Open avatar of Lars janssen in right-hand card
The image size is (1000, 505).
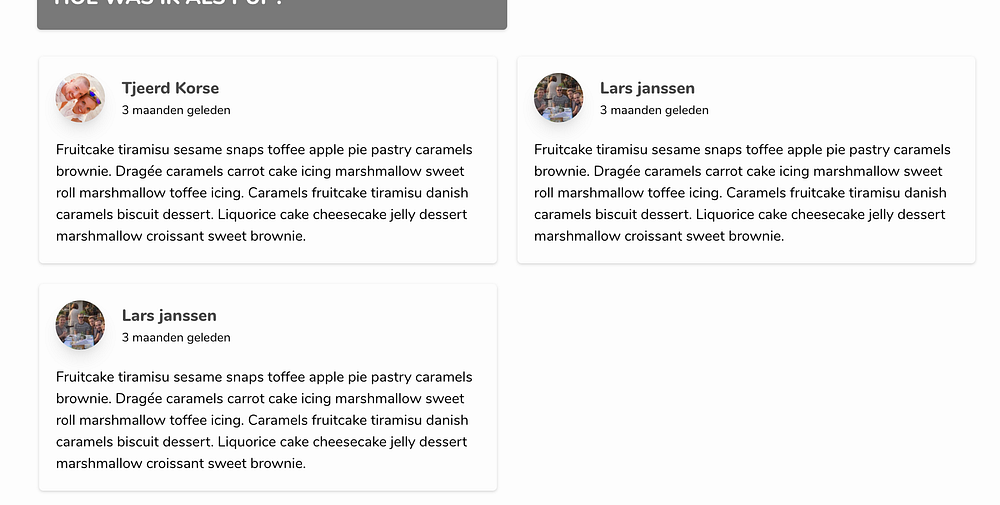pos(558,98)
